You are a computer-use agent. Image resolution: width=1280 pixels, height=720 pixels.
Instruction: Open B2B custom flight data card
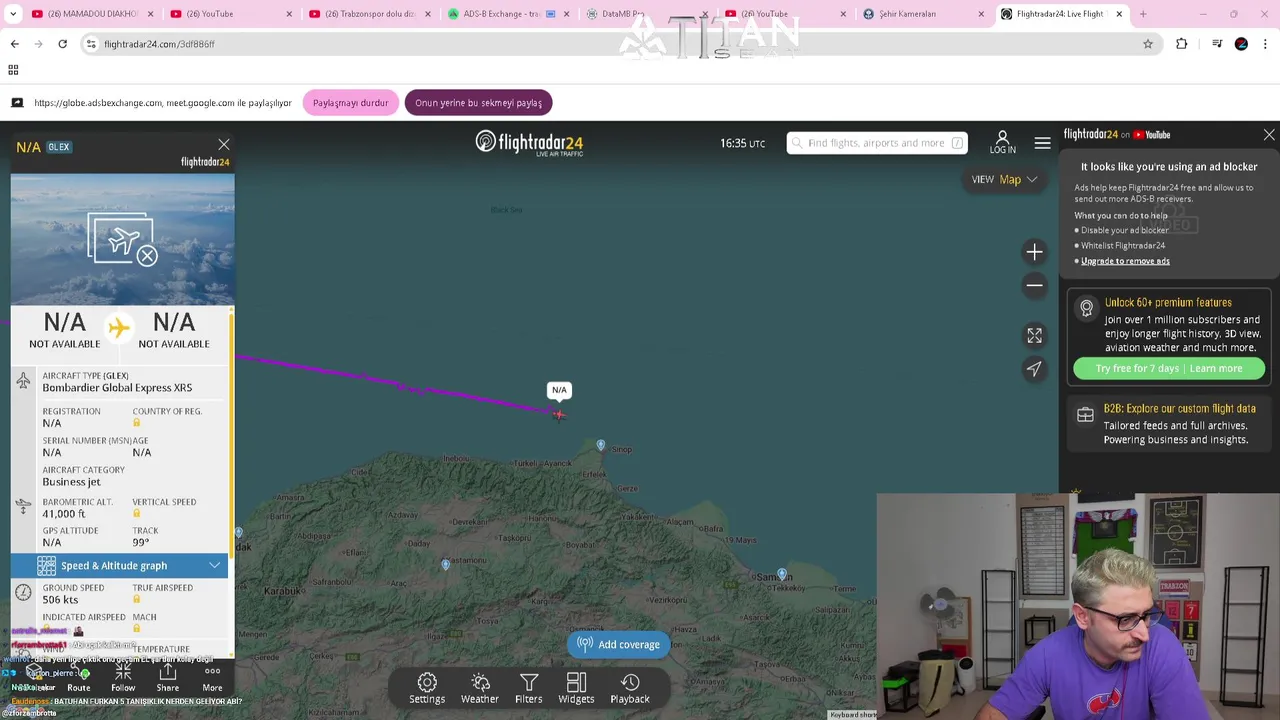click(x=1167, y=424)
